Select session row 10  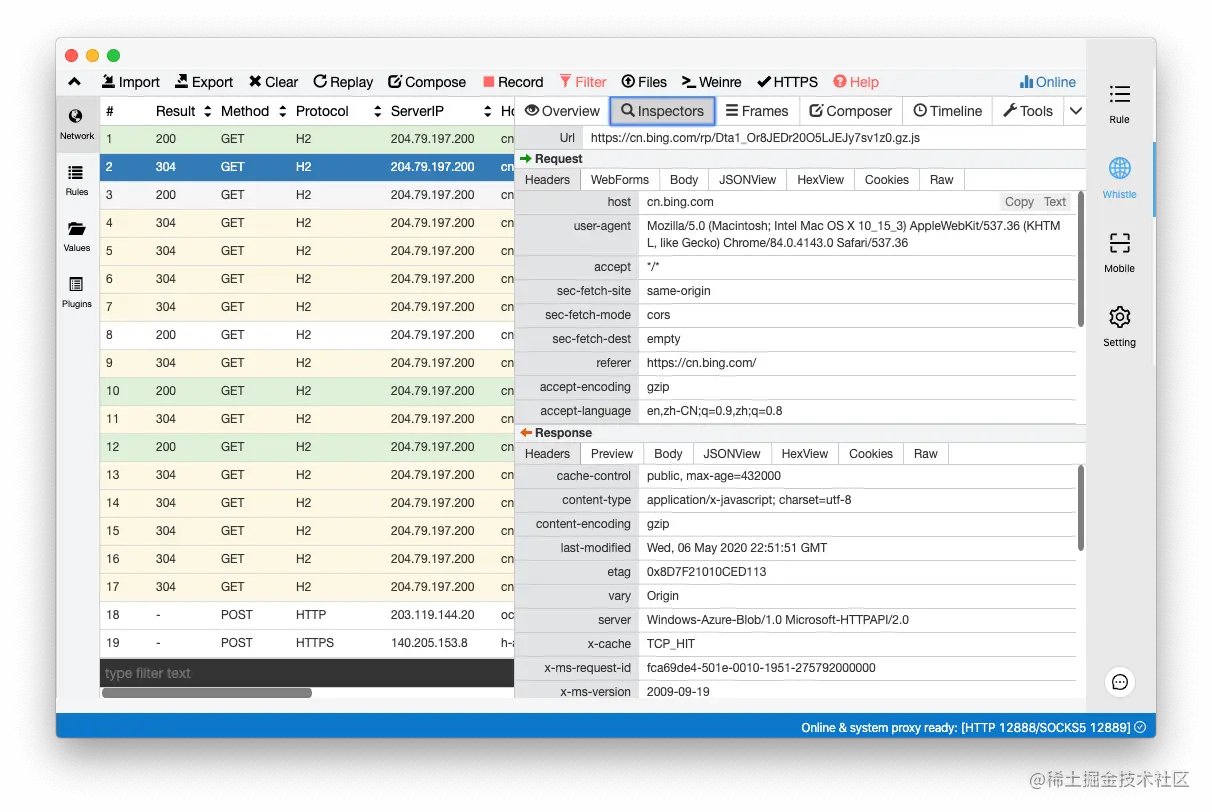coord(307,391)
